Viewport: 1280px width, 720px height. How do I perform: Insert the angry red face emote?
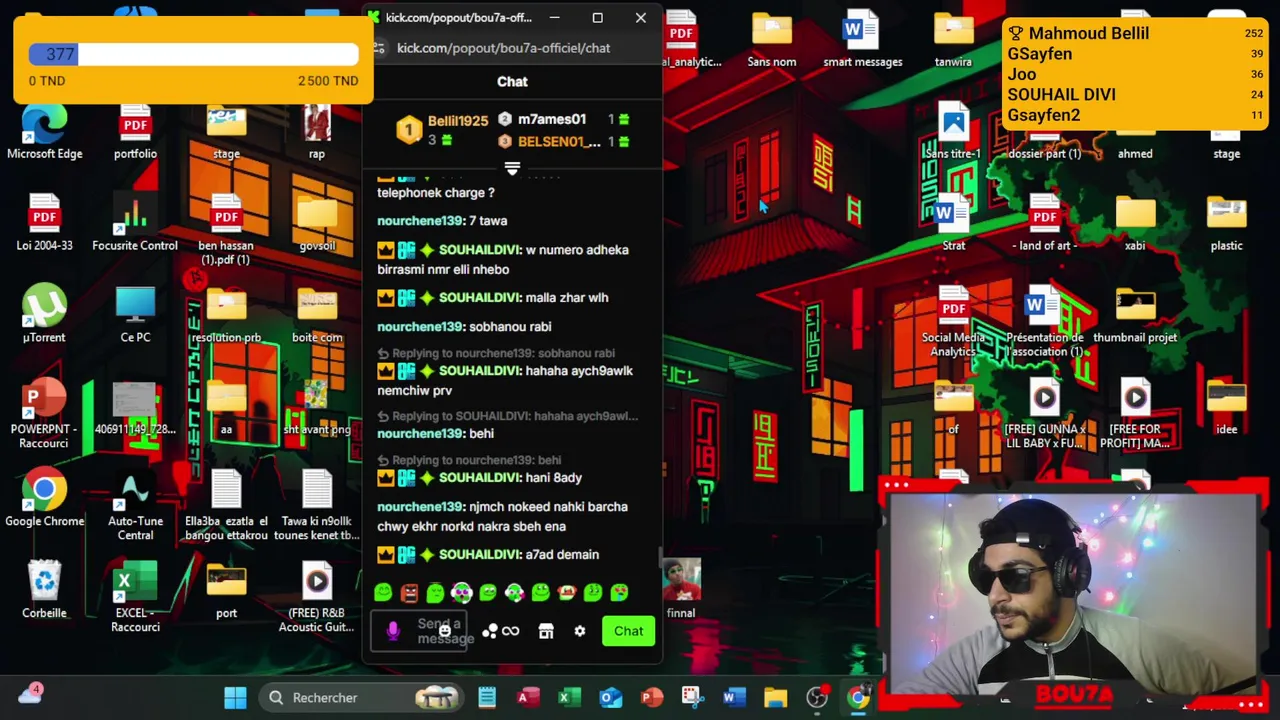(409, 593)
